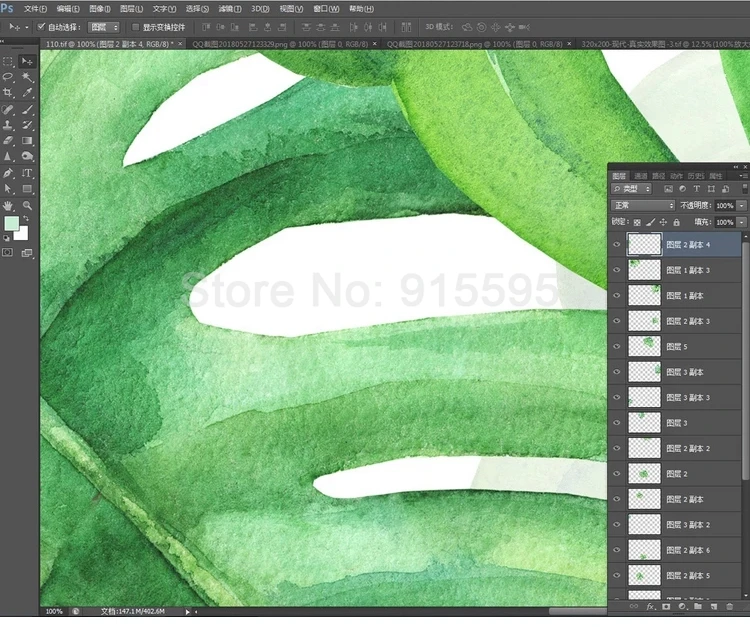Open the 图像(I) menu
This screenshot has height=627, width=750.
100,9
